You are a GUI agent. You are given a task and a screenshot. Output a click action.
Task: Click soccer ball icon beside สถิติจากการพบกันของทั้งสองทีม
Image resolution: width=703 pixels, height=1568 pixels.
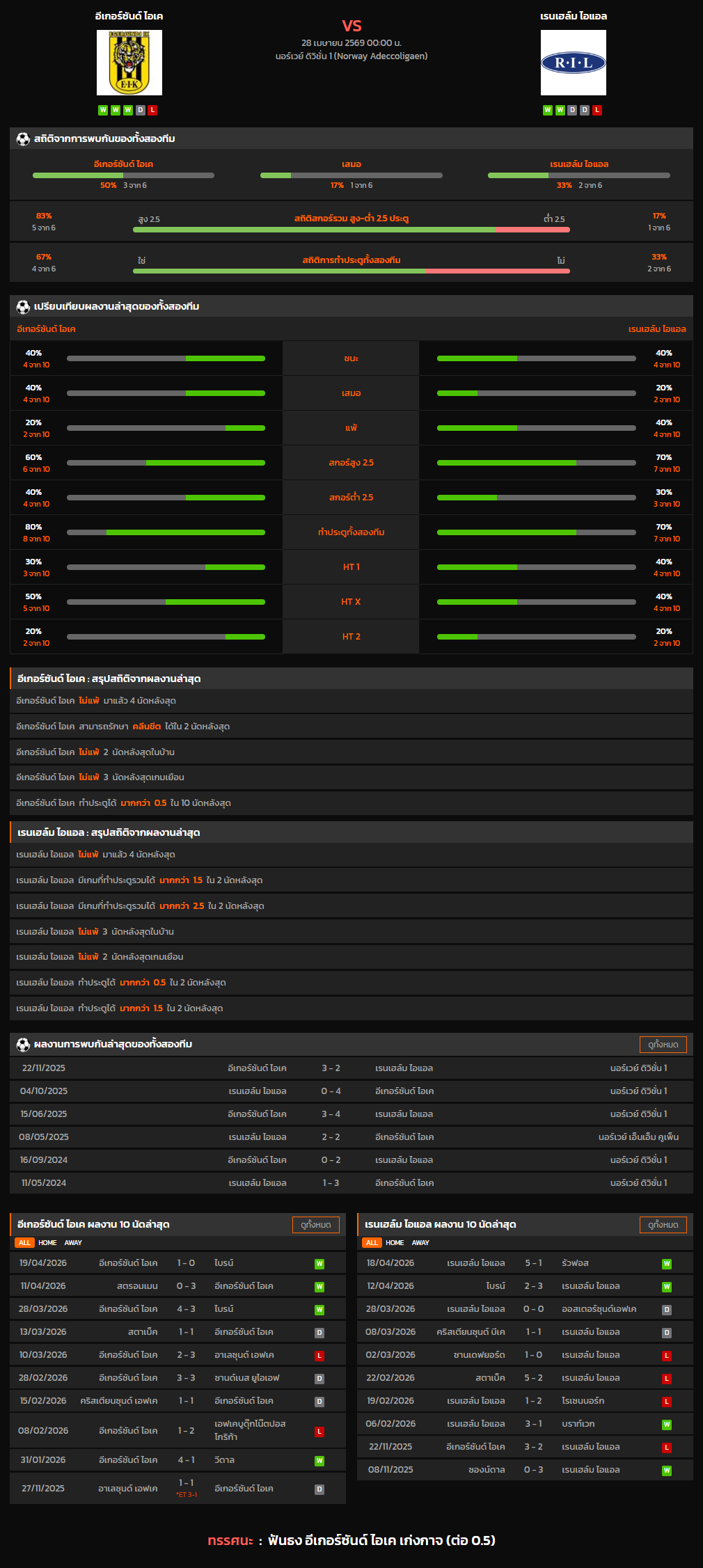pos(23,139)
